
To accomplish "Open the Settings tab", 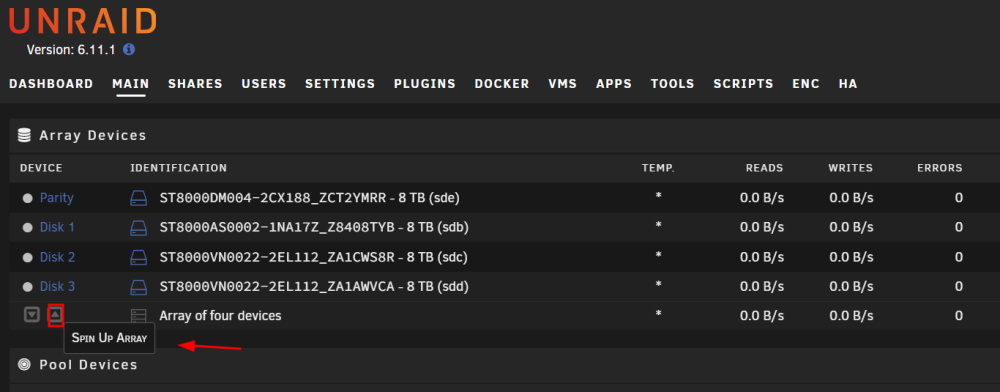I will pyautogui.click(x=340, y=83).
